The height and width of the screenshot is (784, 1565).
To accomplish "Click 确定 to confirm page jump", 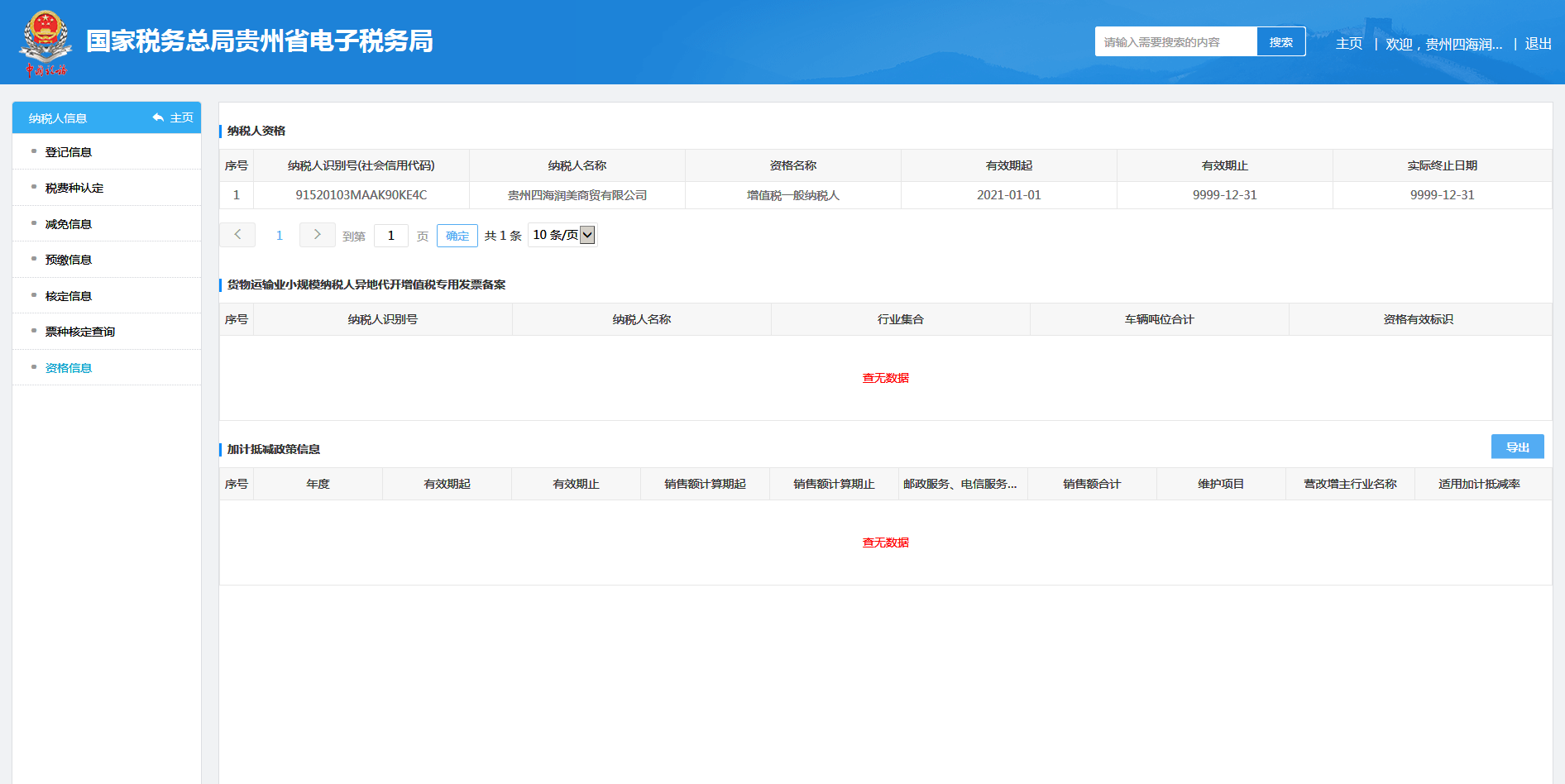I will [x=457, y=236].
